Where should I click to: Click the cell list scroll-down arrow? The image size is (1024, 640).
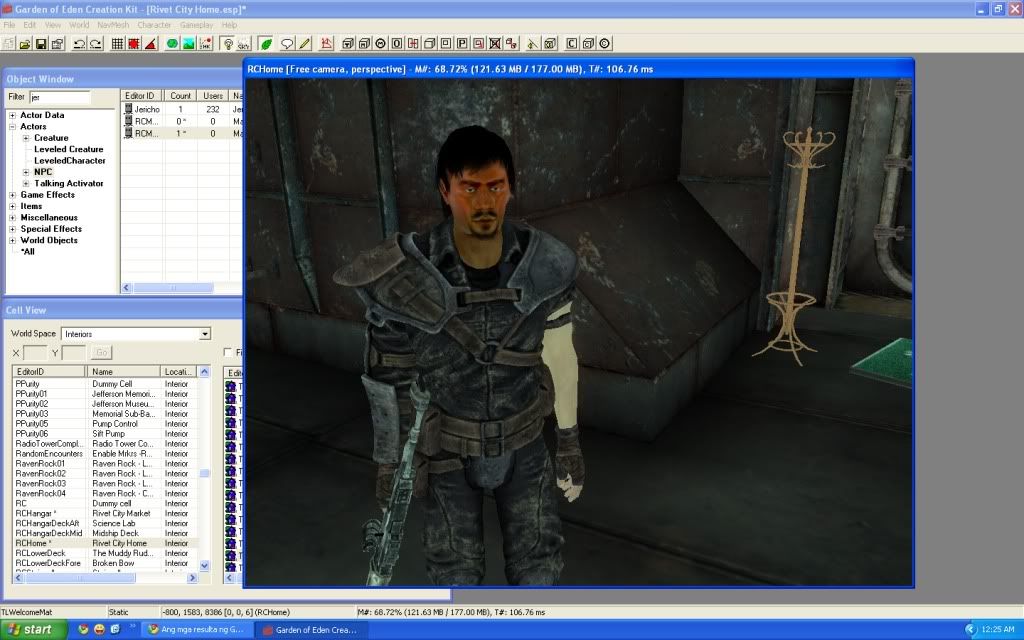(204, 566)
